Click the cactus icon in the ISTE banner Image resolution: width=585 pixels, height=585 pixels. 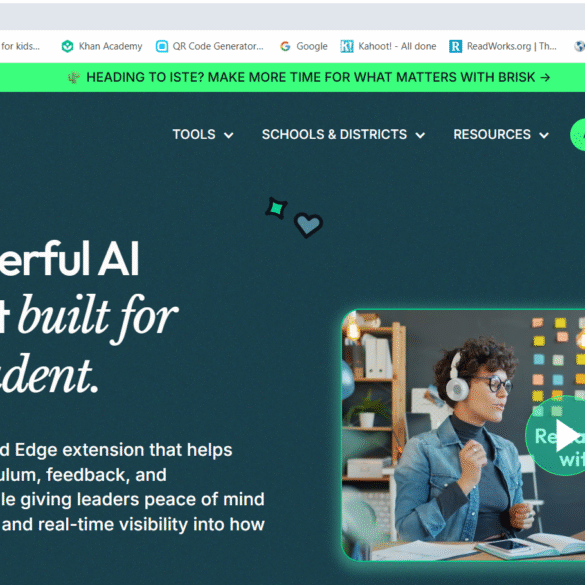click(x=73, y=77)
